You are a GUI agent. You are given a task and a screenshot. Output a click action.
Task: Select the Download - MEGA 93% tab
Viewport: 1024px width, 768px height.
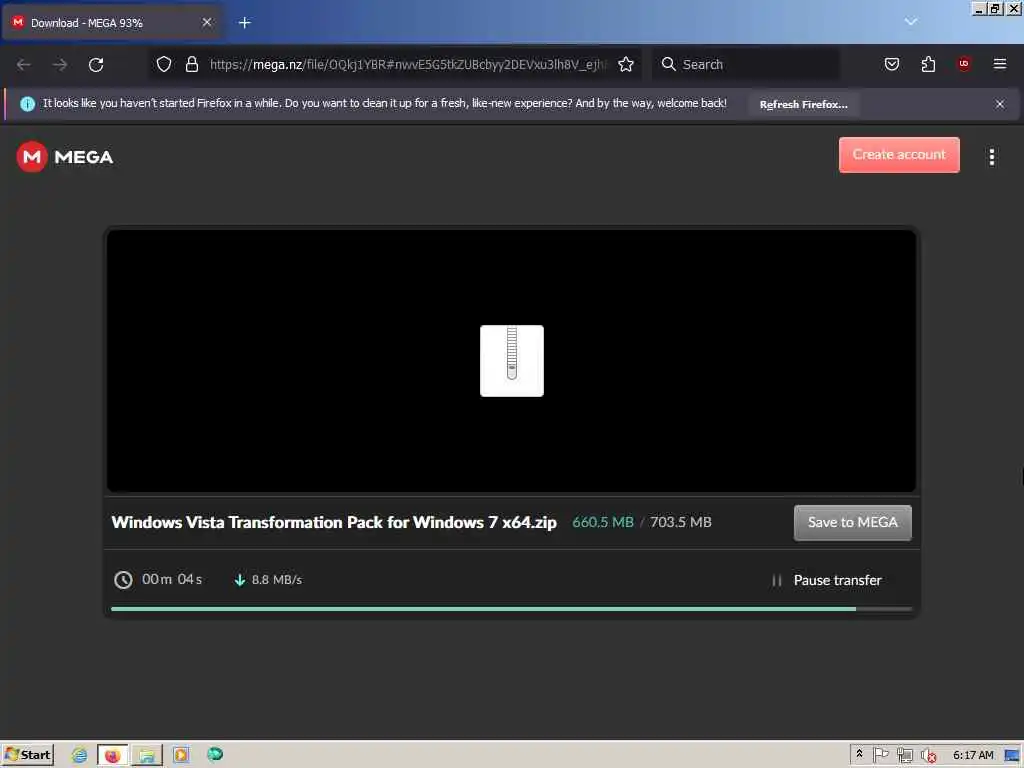112,23
